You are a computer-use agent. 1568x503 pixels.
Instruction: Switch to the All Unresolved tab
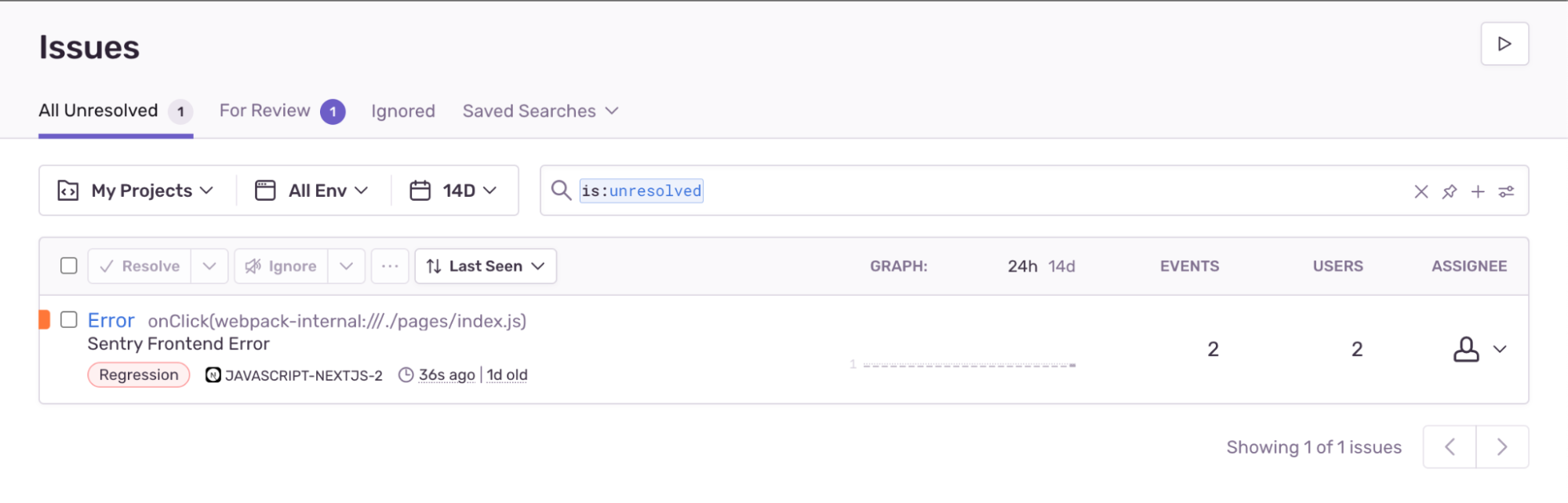coord(116,111)
